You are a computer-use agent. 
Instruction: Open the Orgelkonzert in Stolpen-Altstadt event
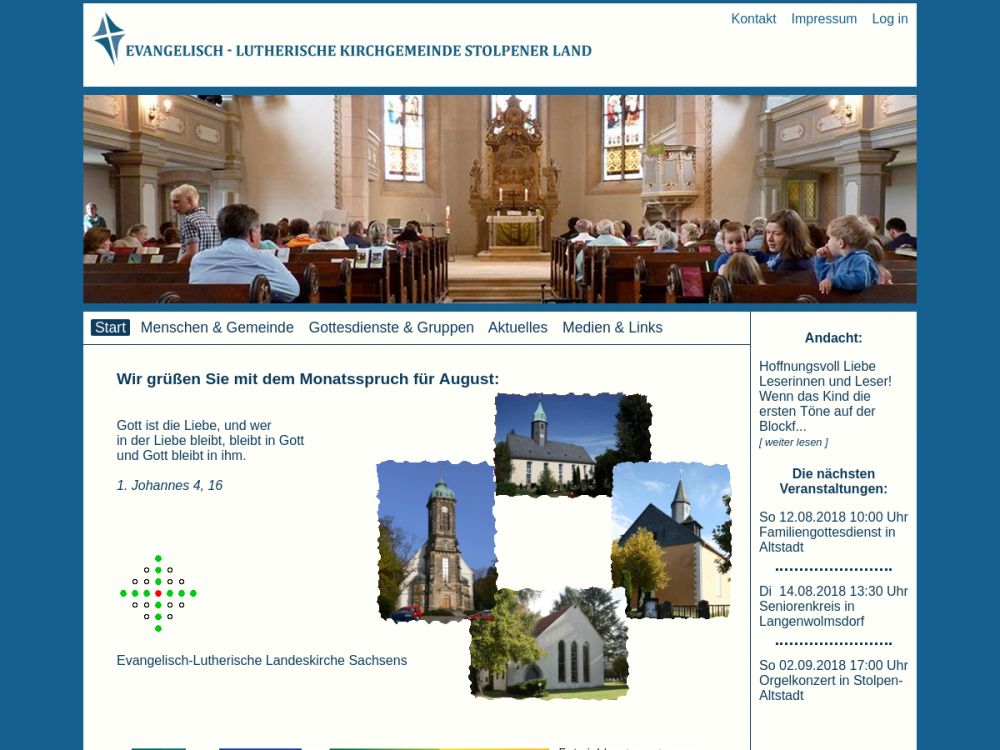point(832,680)
